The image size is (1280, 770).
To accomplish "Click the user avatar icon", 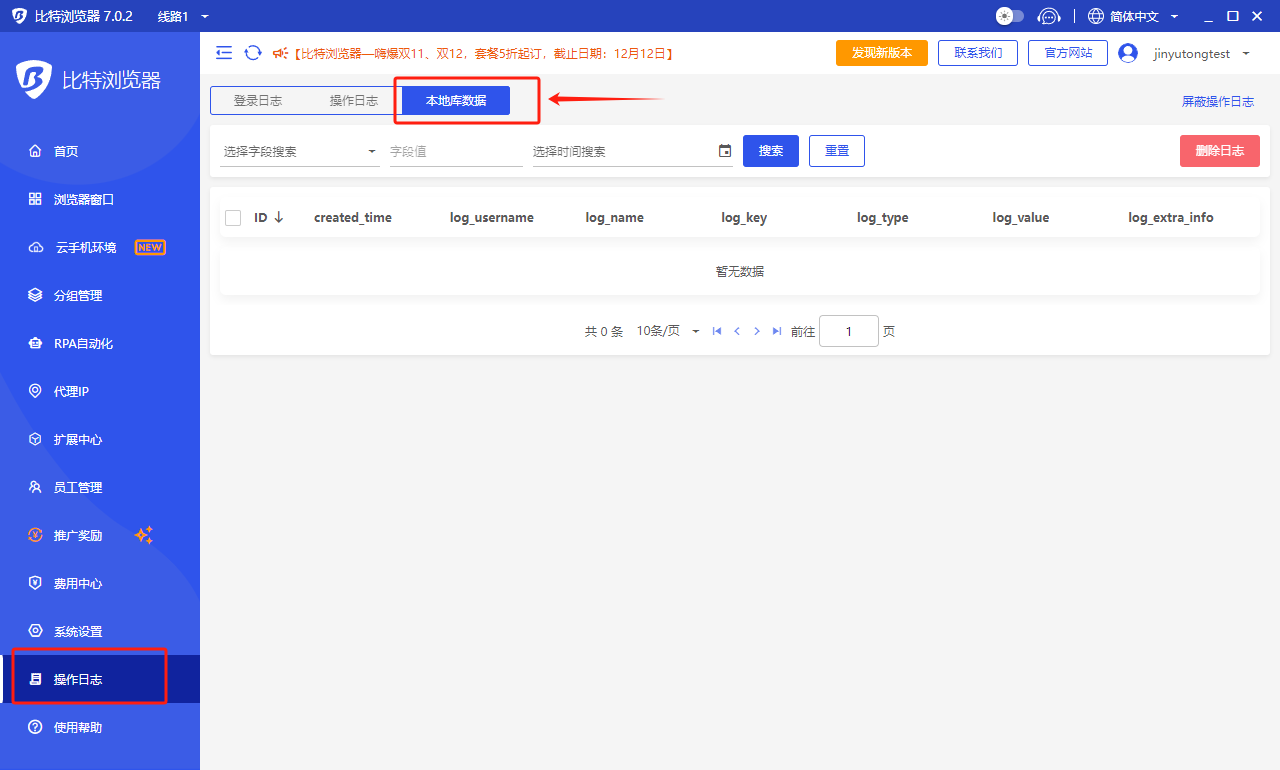I will (x=1128, y=53).
